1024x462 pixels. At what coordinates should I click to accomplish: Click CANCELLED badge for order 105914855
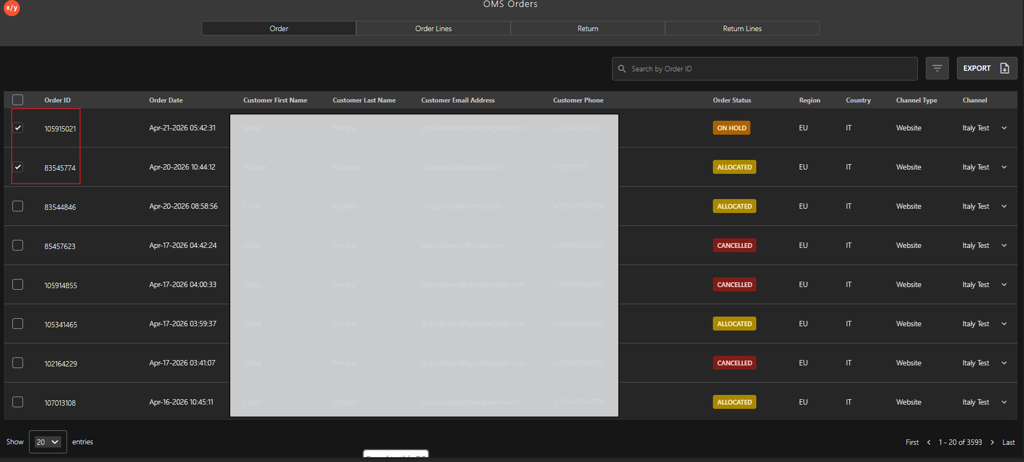click(x=734, y=284)
